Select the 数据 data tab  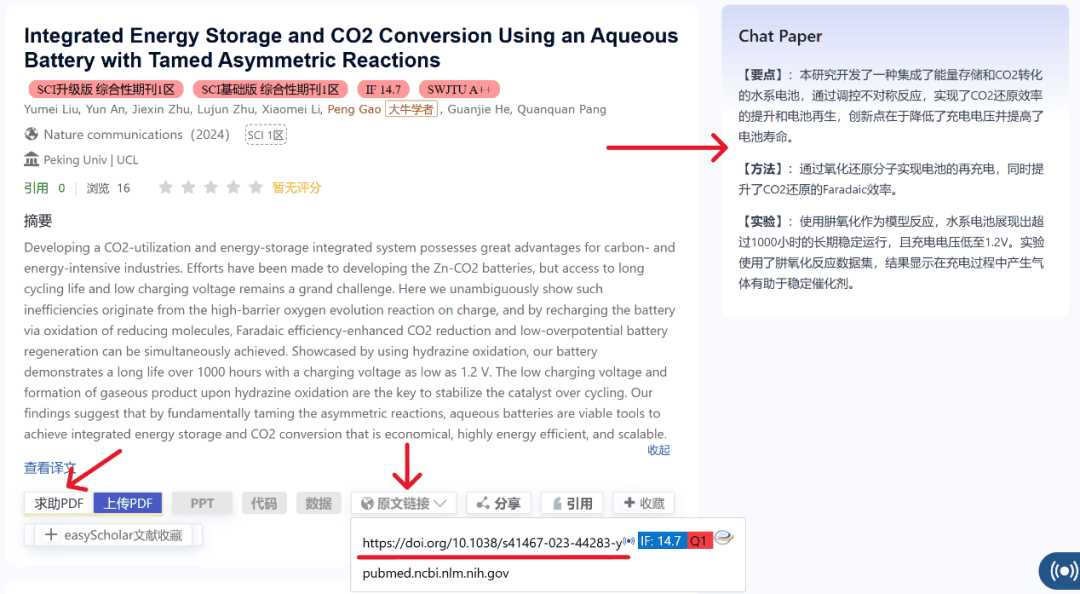[x=318, y=503]
